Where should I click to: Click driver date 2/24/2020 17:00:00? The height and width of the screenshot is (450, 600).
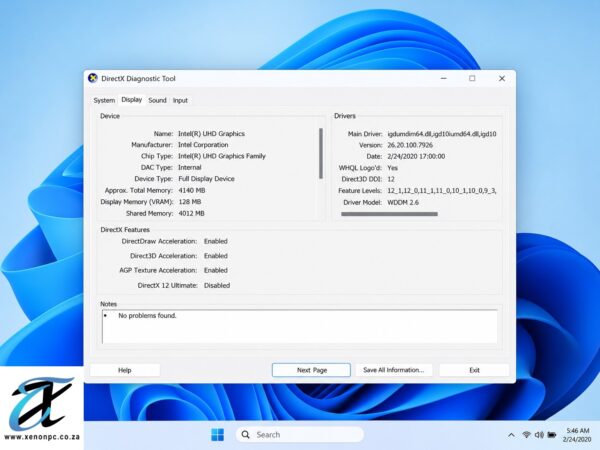tap(416, 156)
